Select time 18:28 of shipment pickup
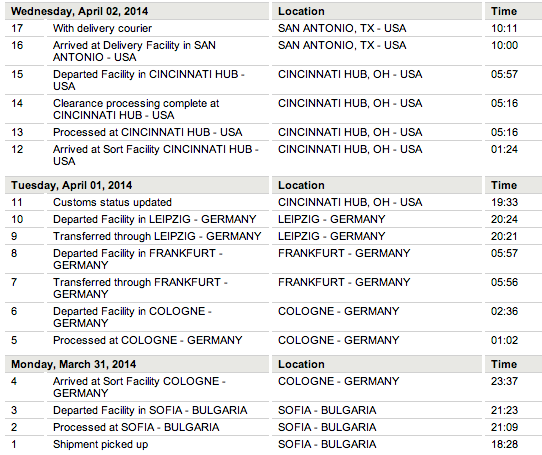This screenshot has width=542, height=455. pos(504,445)
